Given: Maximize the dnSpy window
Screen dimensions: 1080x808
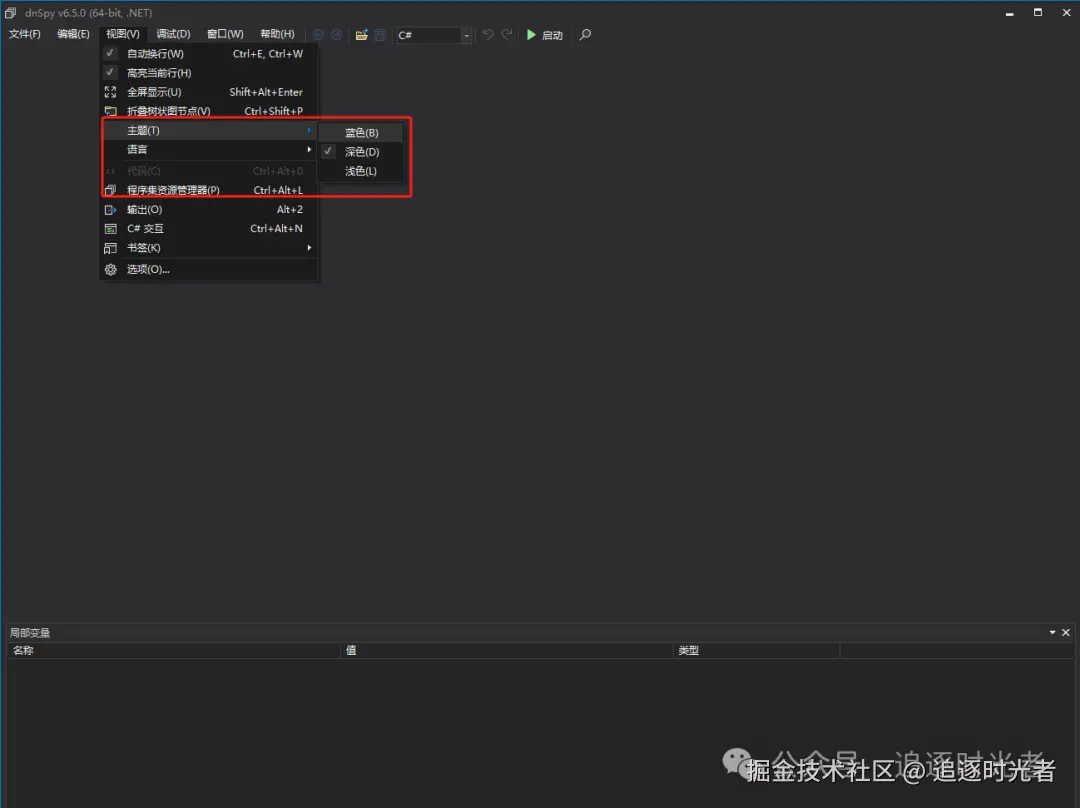Looking at the screenshot, I should point(1037,12).
